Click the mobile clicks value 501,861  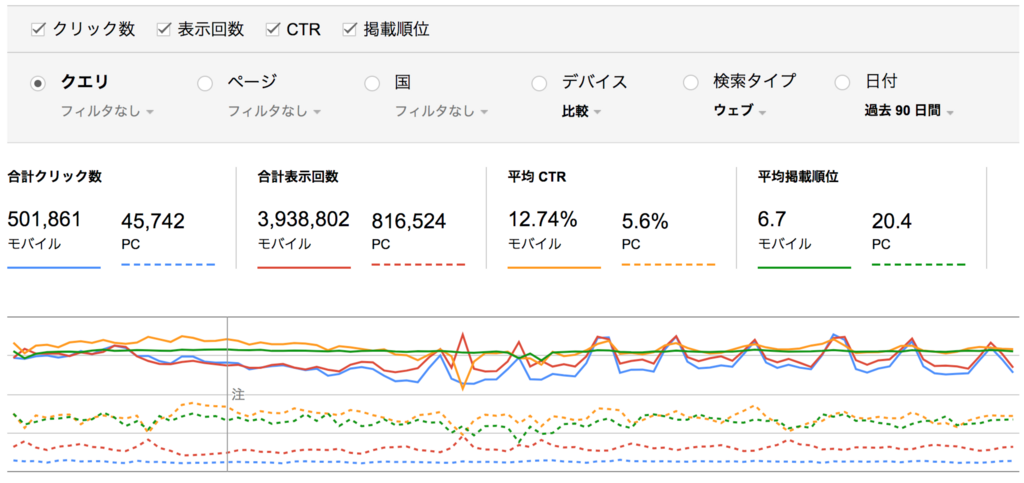click(x=44, y=220)
